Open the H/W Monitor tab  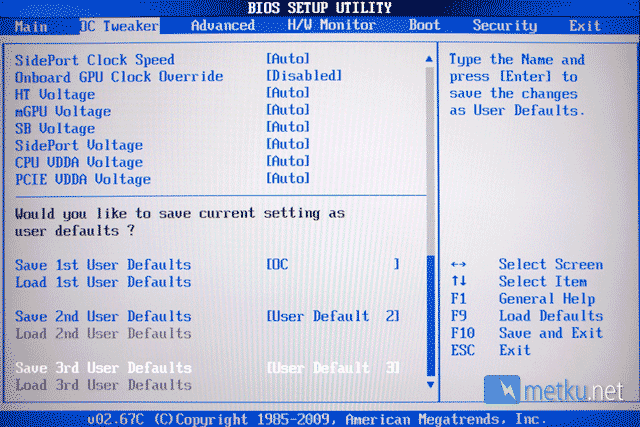click(331, 25)
